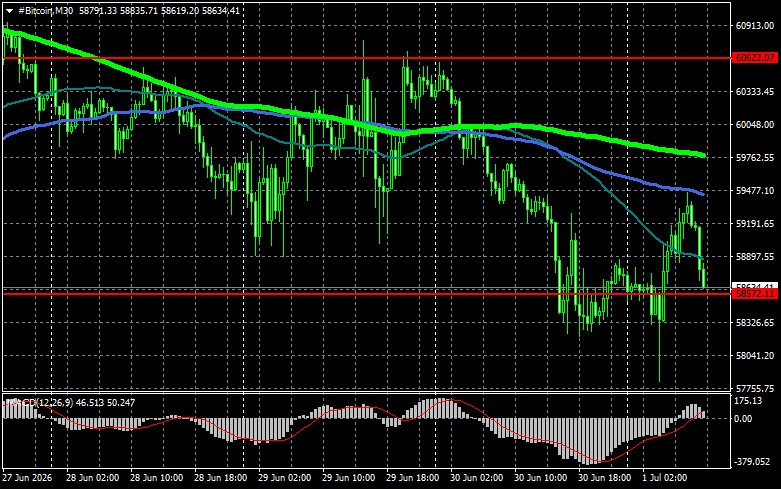Click the high price 58835.71 in title

139,11
